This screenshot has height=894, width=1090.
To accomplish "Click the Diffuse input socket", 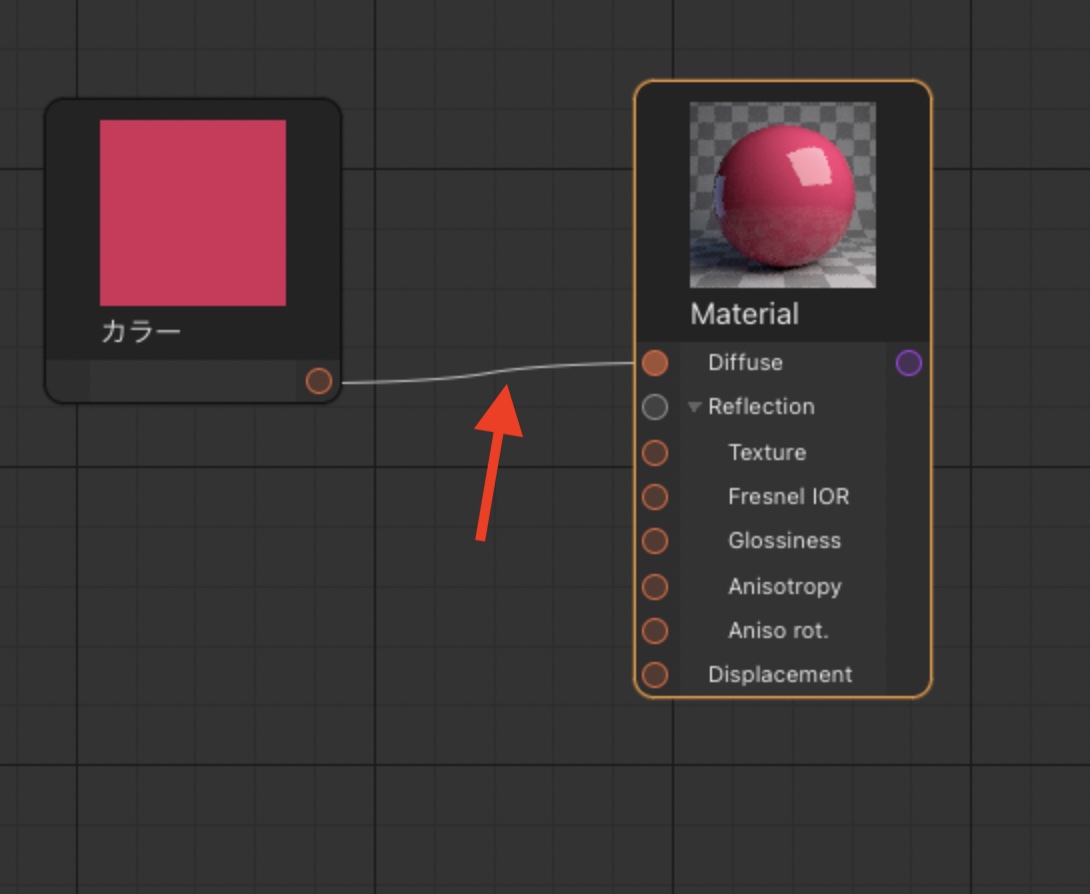I will 654,363.
